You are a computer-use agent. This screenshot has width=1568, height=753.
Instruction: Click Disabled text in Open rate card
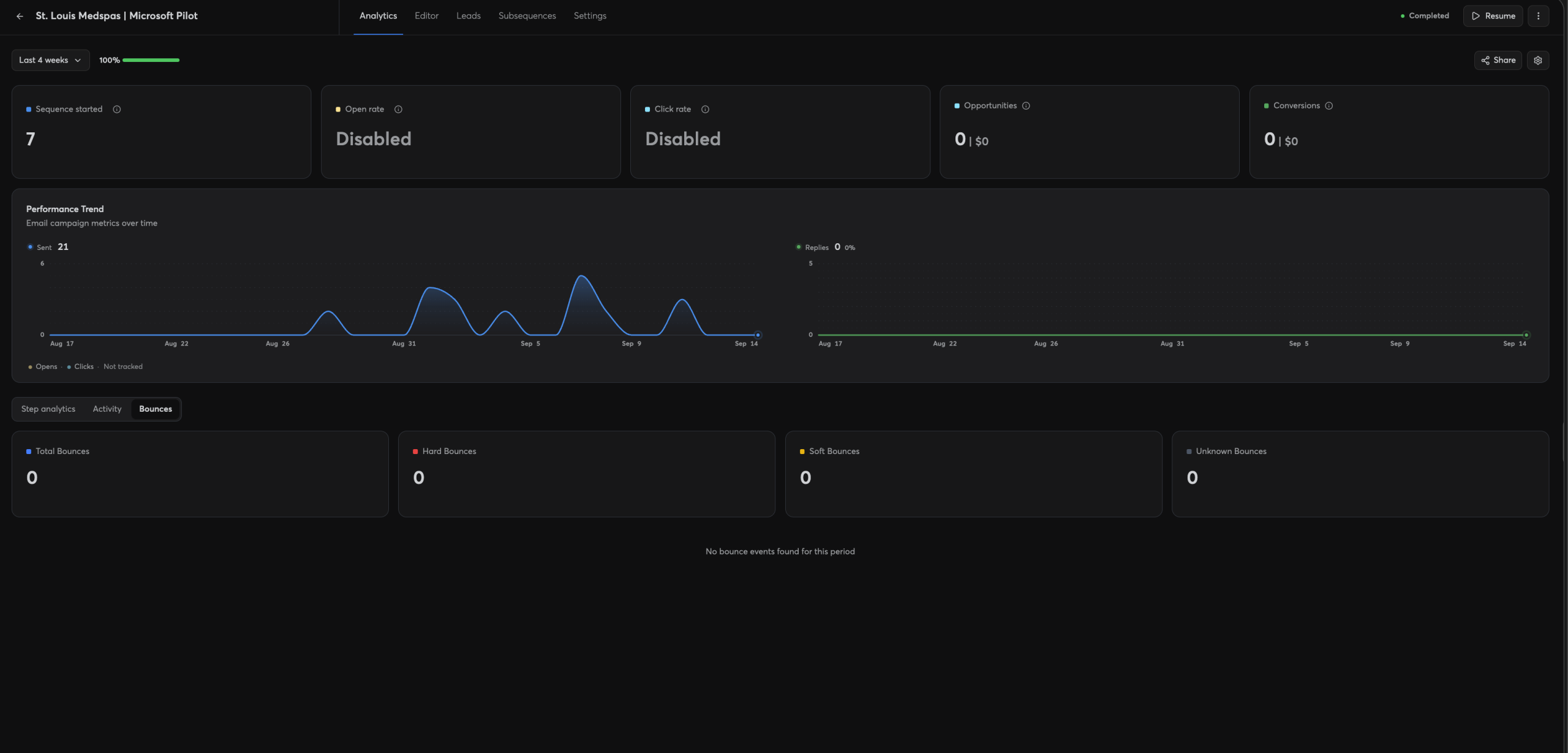click(374, 139)
